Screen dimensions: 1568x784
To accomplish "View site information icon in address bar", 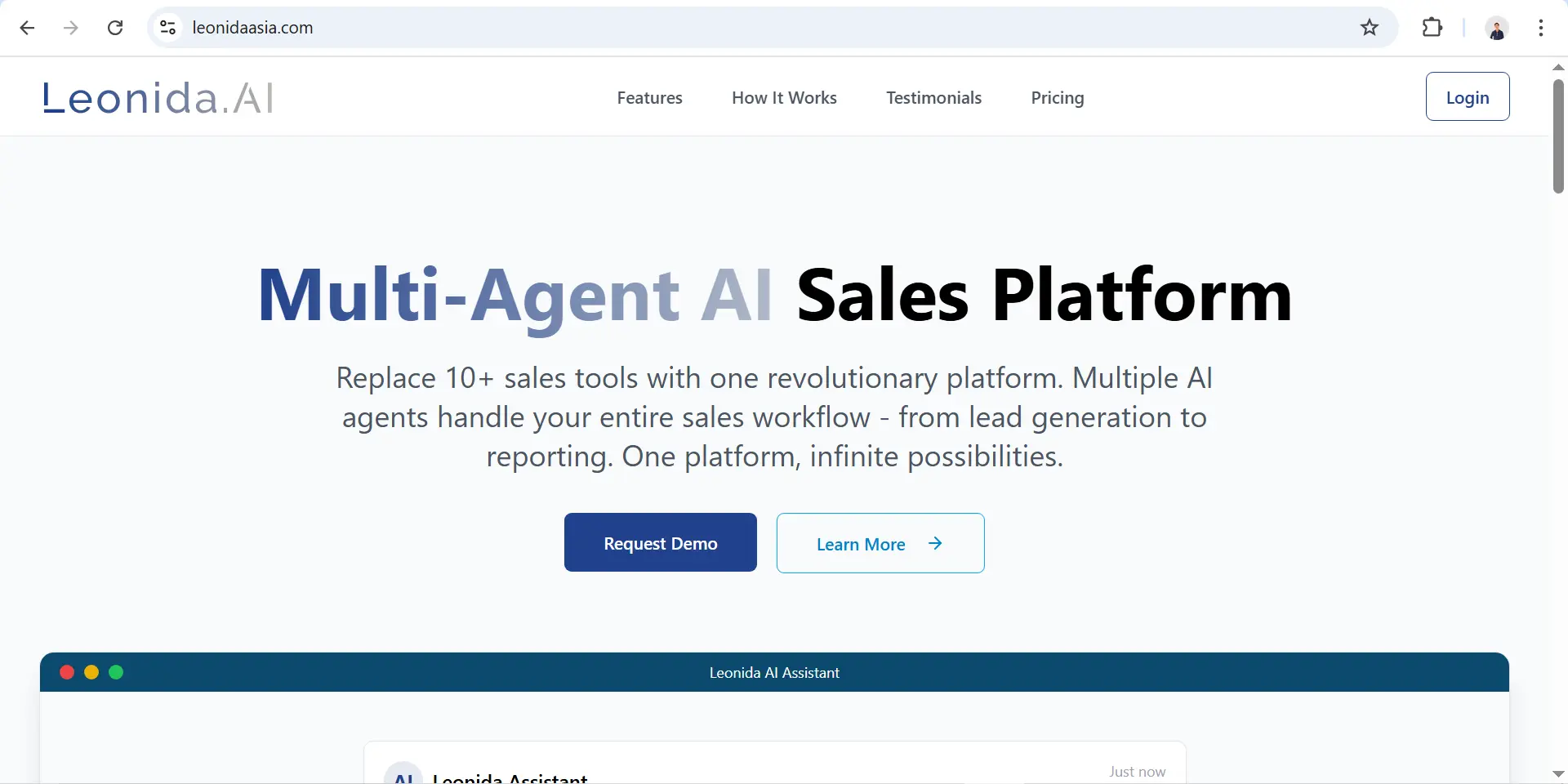I will click(x=168, y=28).
